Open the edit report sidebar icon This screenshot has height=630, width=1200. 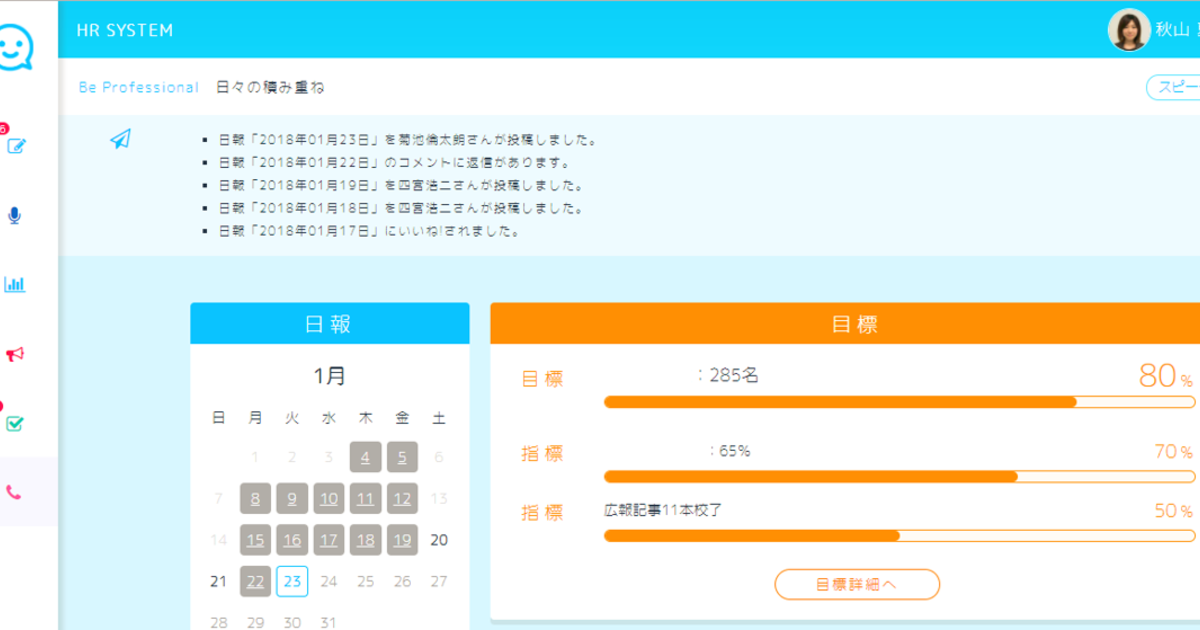point(15,146)
